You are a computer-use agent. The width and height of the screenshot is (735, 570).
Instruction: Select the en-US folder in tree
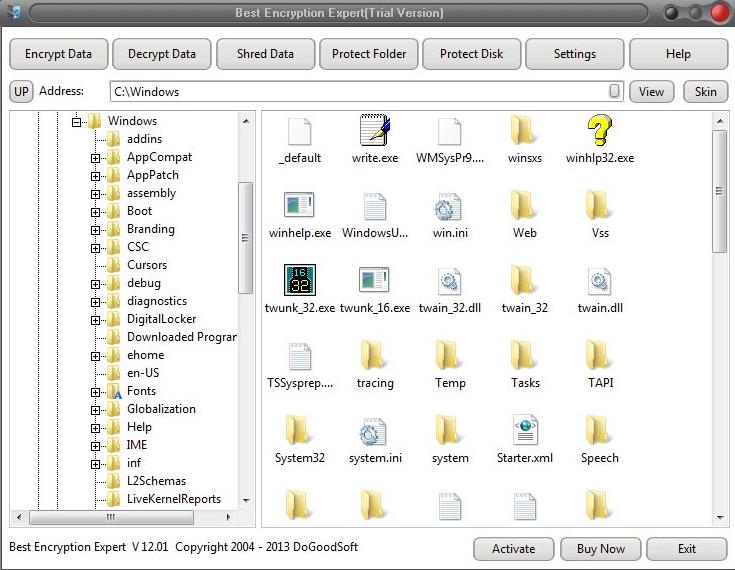(143, 373)
